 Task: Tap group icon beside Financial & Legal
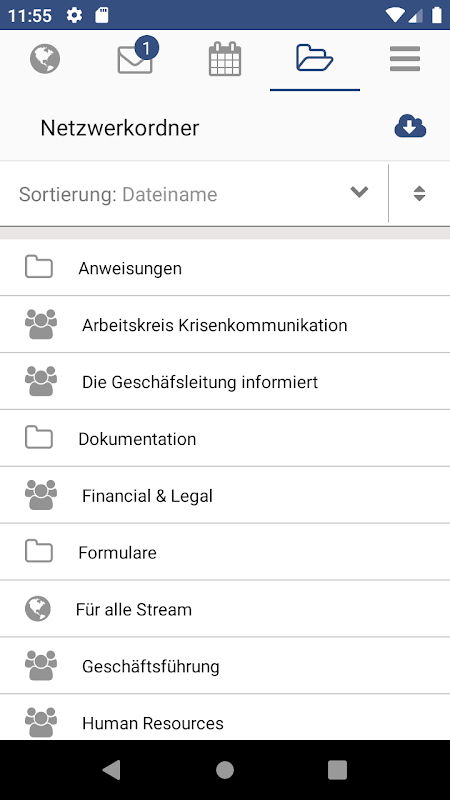[x=41, y=495]
